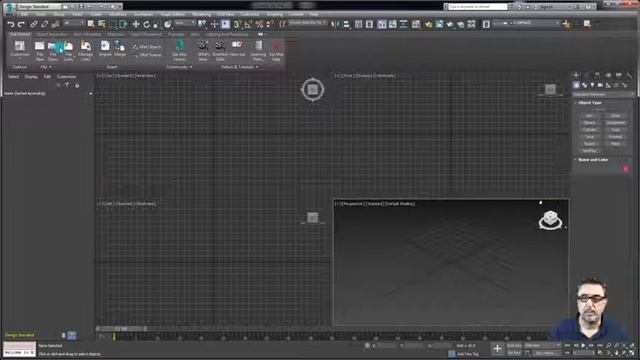Screen dimensions: 640x360
Task: Click the large plus Set Keys button
Action: 497,349
